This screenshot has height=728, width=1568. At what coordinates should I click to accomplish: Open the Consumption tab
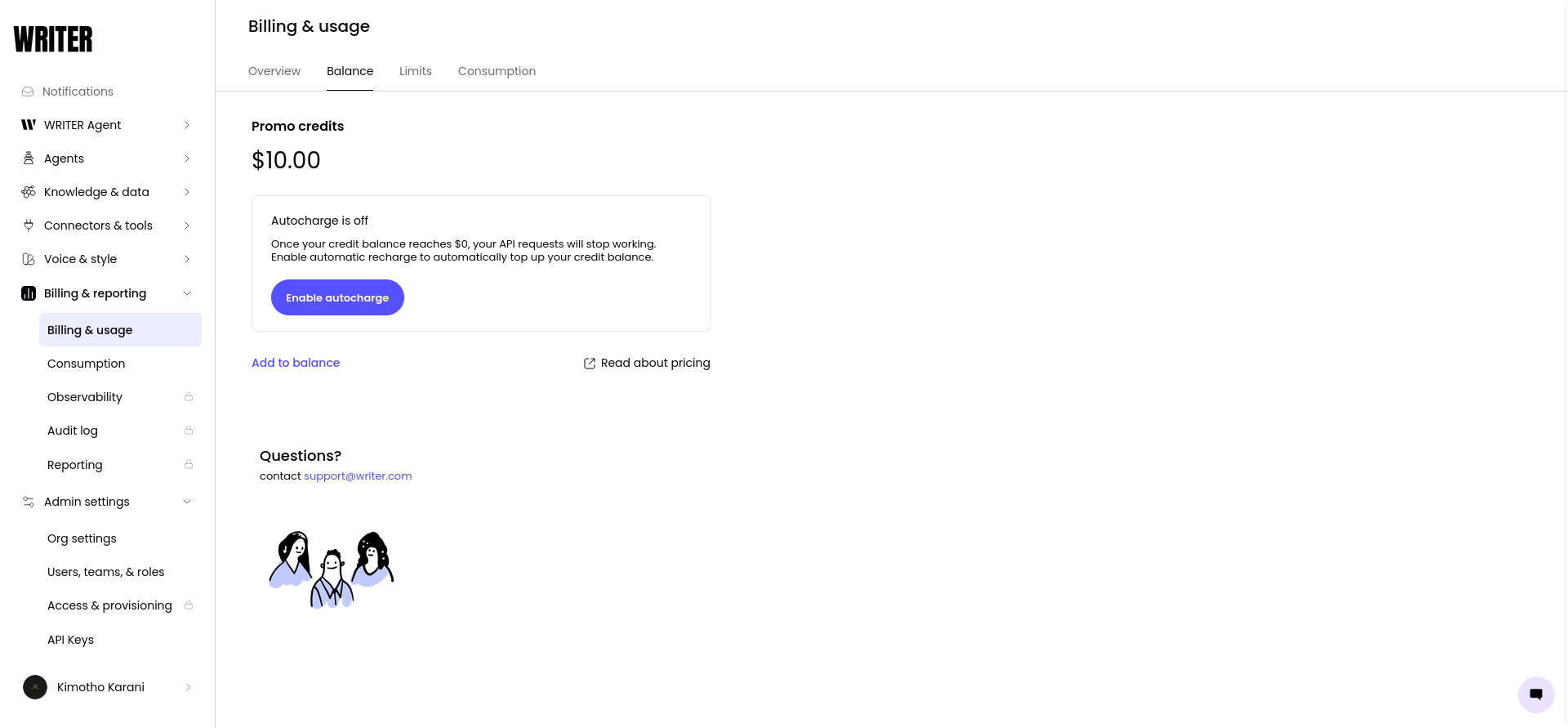497,71
